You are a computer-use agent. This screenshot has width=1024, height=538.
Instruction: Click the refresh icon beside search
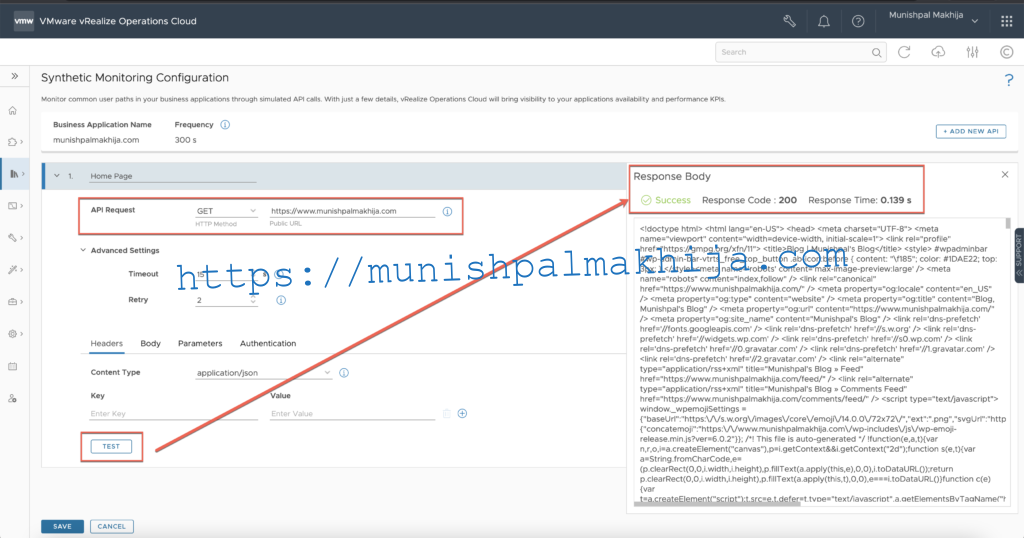coord(904,52)
